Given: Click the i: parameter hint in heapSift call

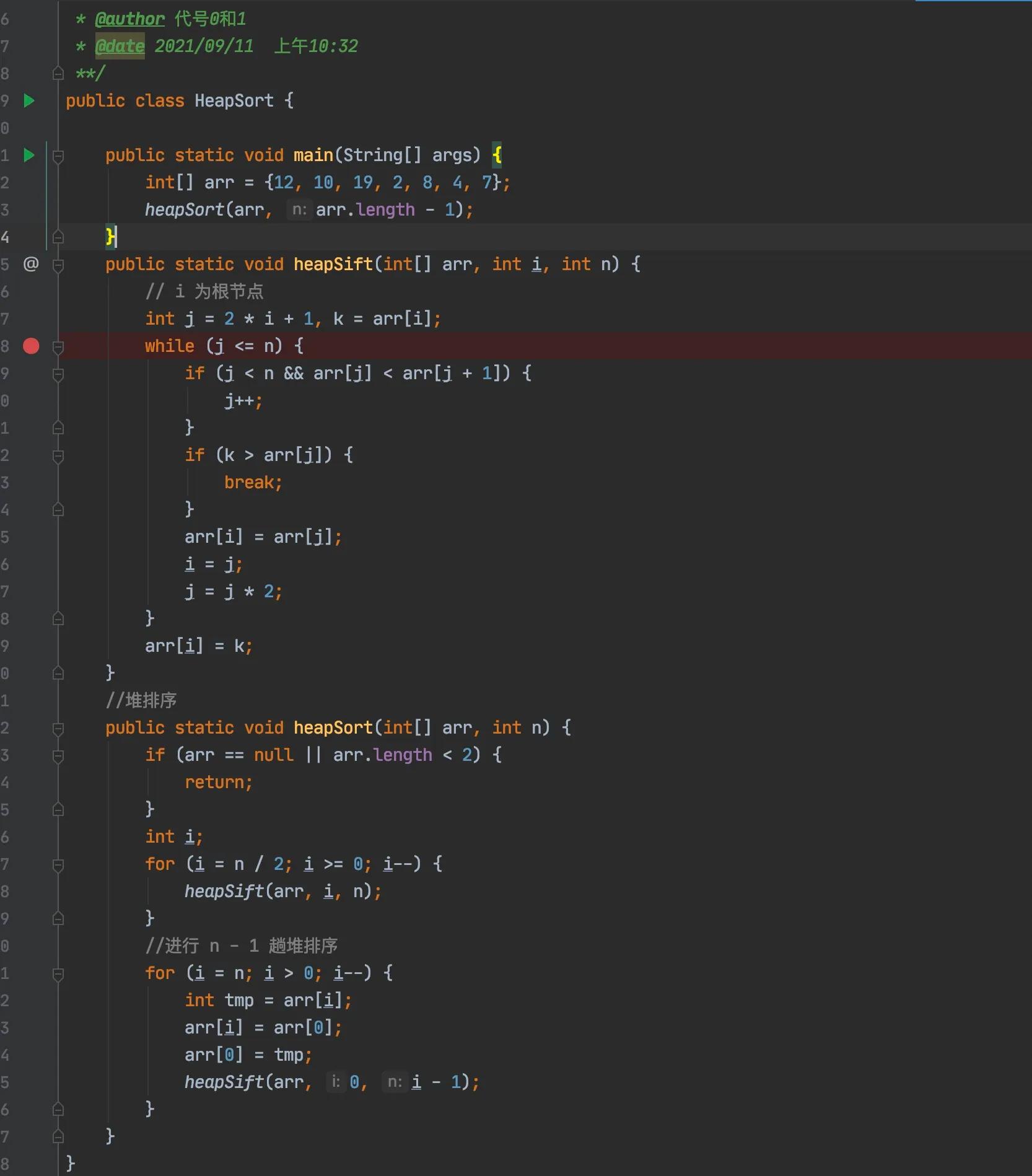Looking at the screenshot, I should tap(335, 1082).
